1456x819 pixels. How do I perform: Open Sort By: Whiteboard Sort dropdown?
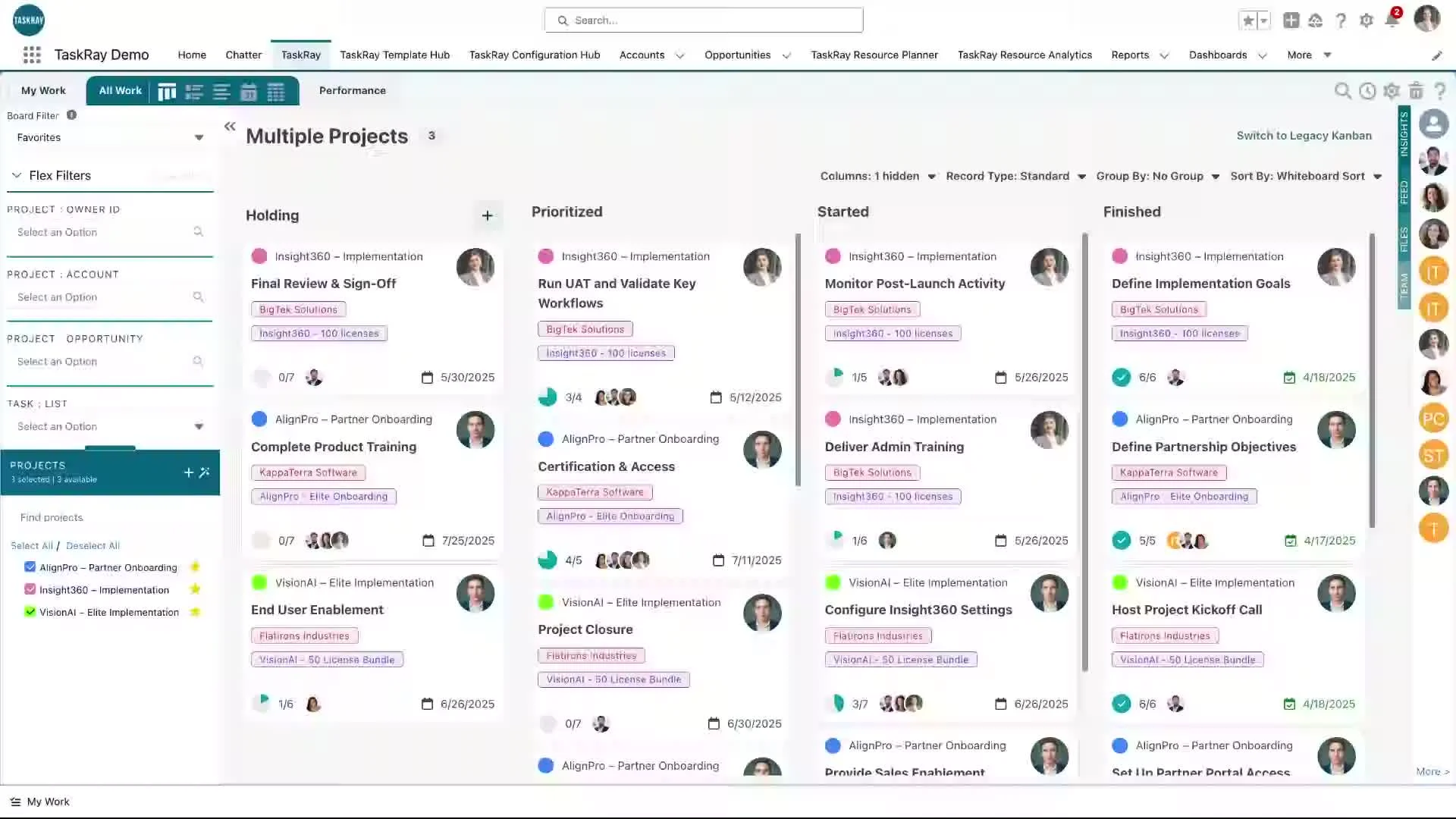tap(1306, 176)
